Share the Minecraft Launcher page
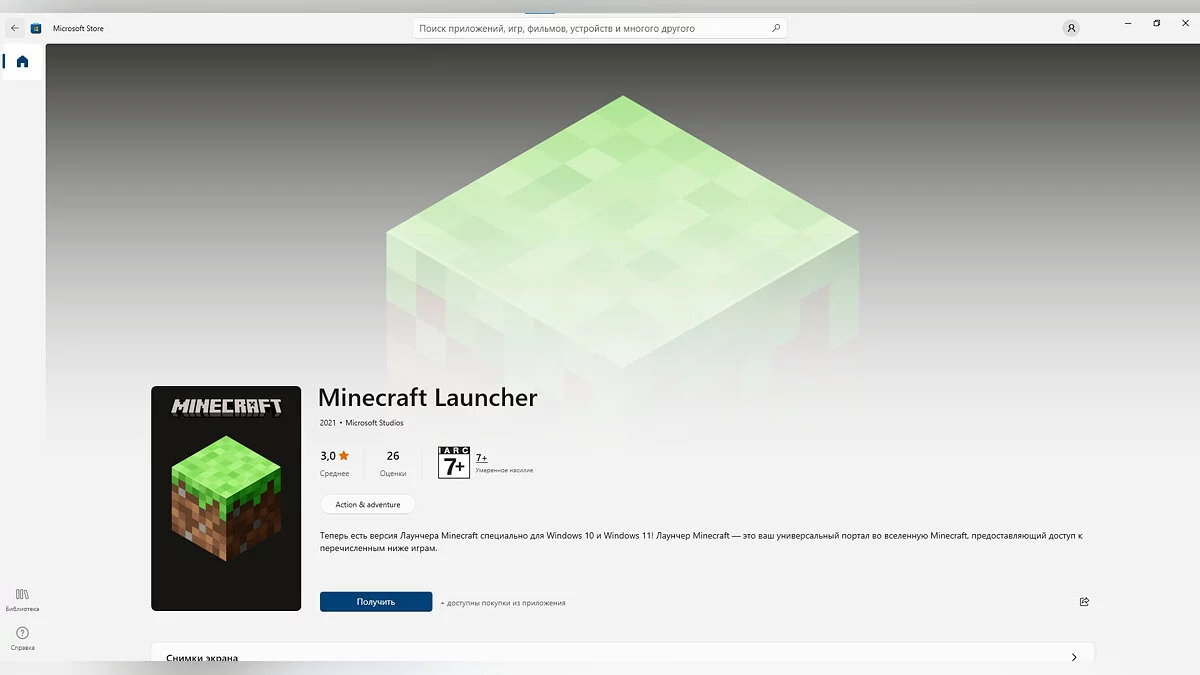Image resolution: width=1200 pixels, height=675 pixels. coord(1084,602)
